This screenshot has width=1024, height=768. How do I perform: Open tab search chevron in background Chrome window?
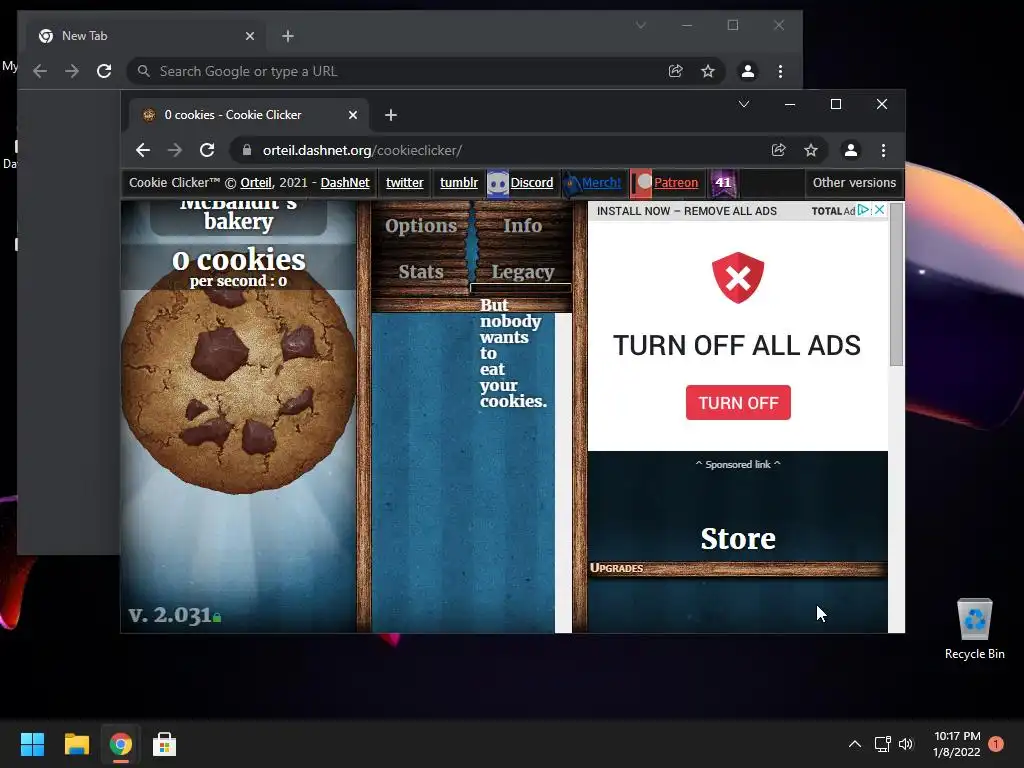coord(641,25)
